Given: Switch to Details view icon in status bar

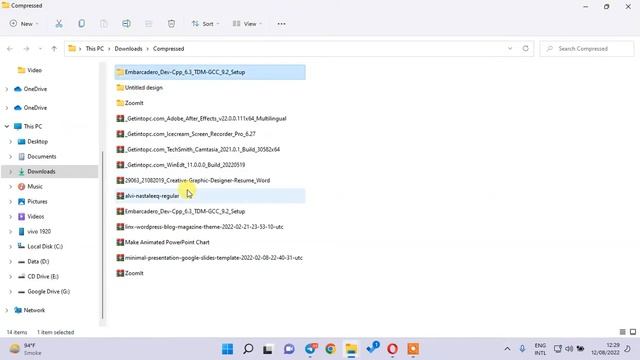Looking at the screenshot, I should [622, 332].
